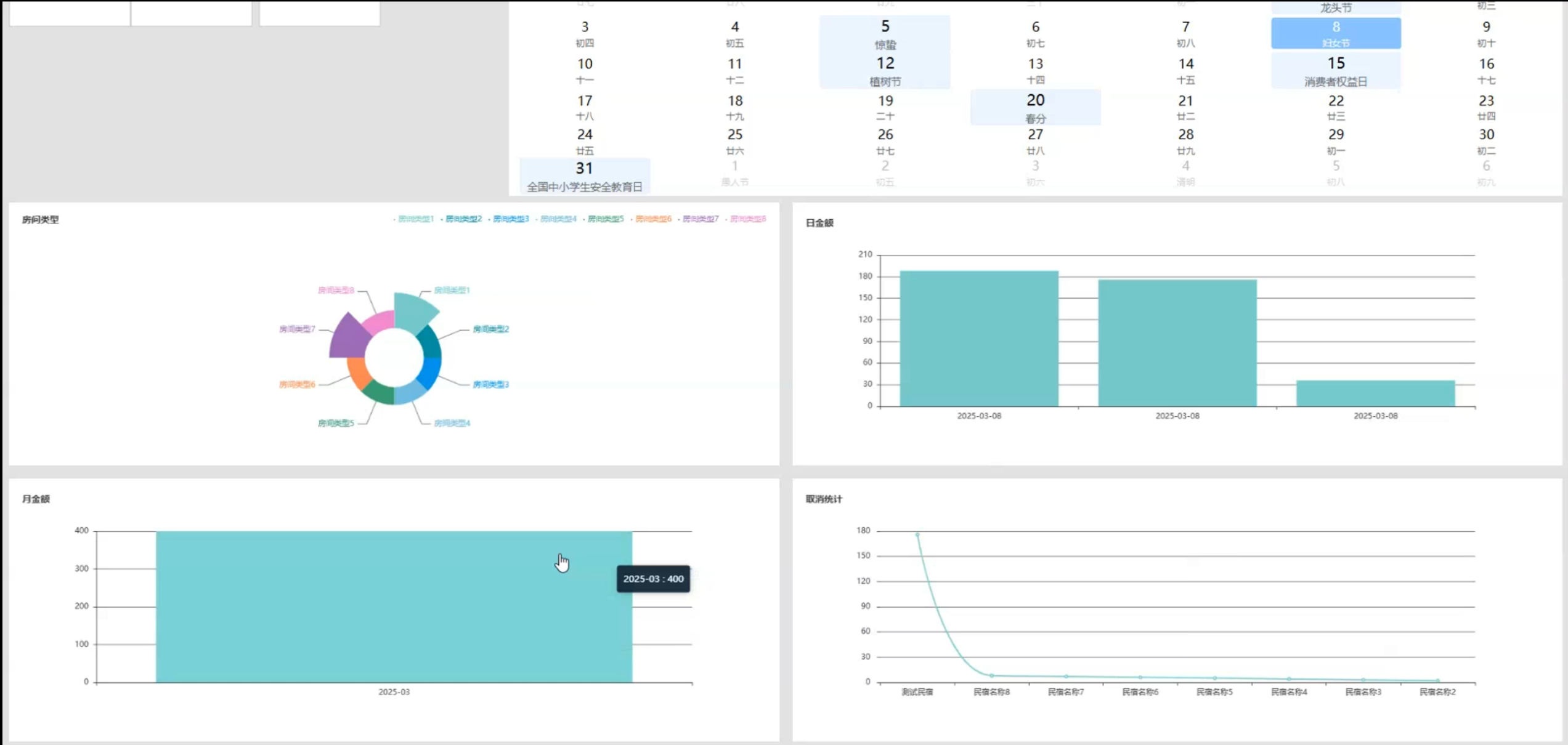
Task: Click the 房间类型2 pie label
Action: (x=490, y=329)
